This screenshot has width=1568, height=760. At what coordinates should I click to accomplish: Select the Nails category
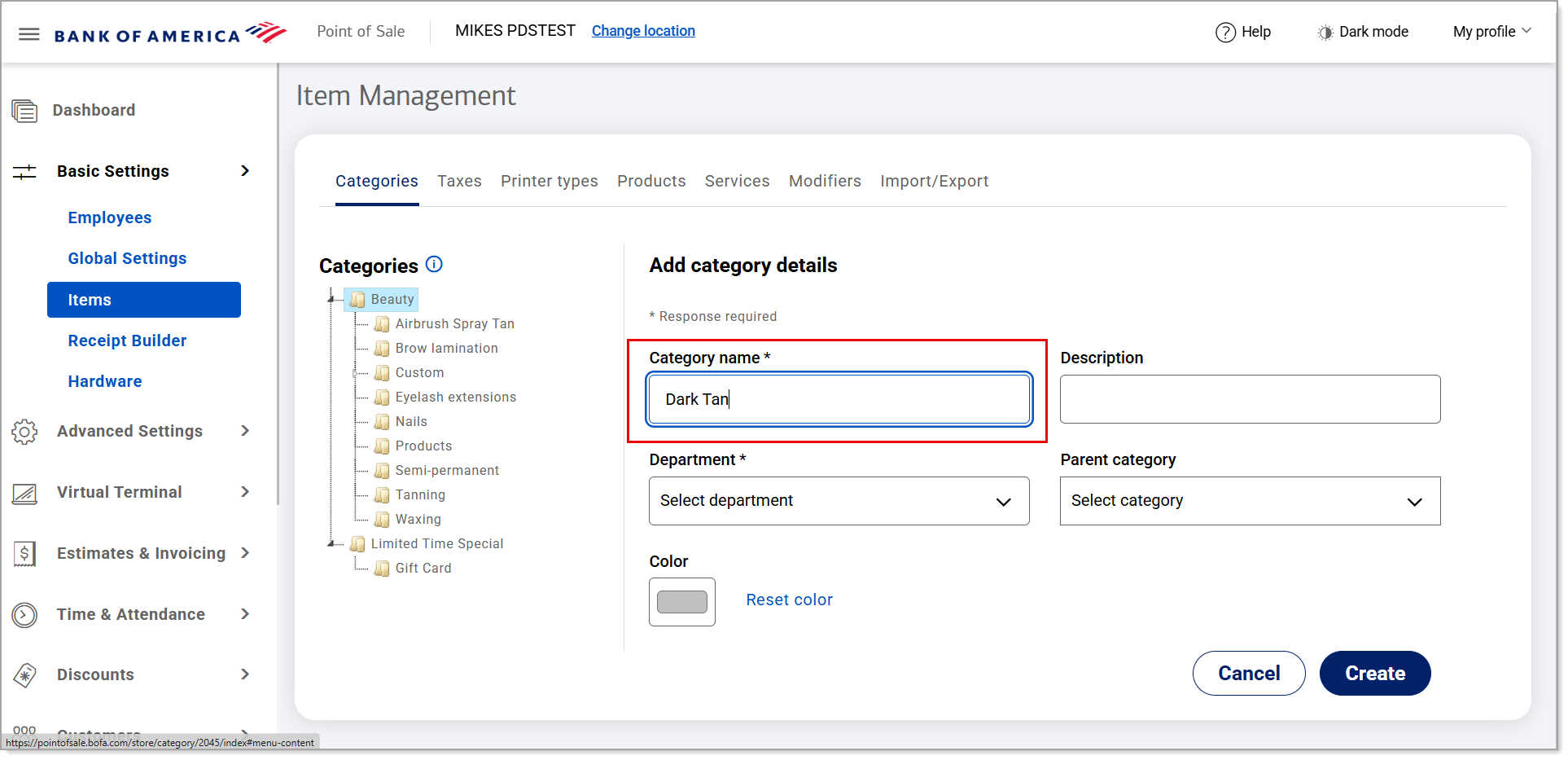click(x=411, y=421)
